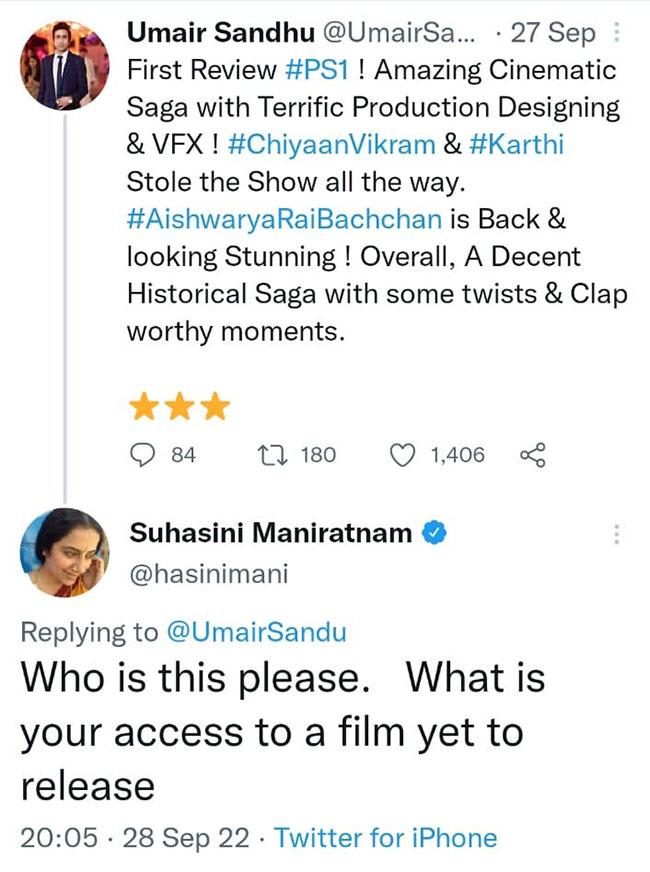
Task: Open more options on Suhasini's reply
Action: coord(616,535)
